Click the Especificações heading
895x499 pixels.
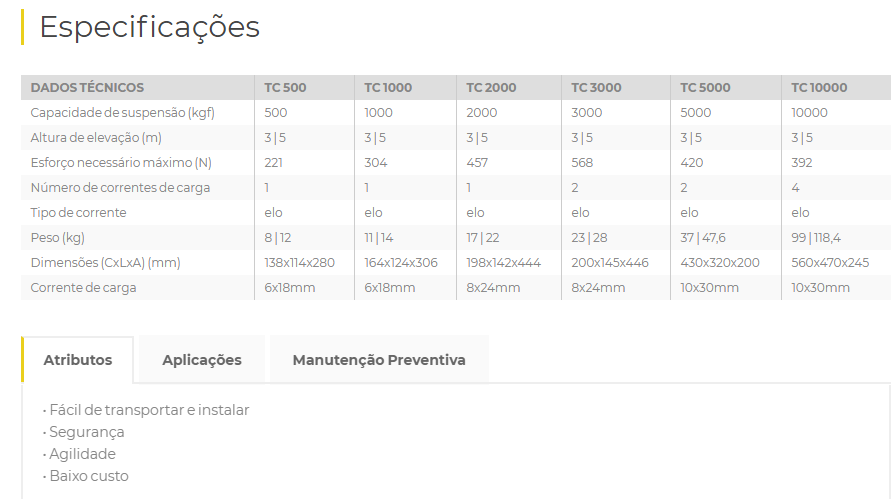pyautogui.click(x=149, y=27)
